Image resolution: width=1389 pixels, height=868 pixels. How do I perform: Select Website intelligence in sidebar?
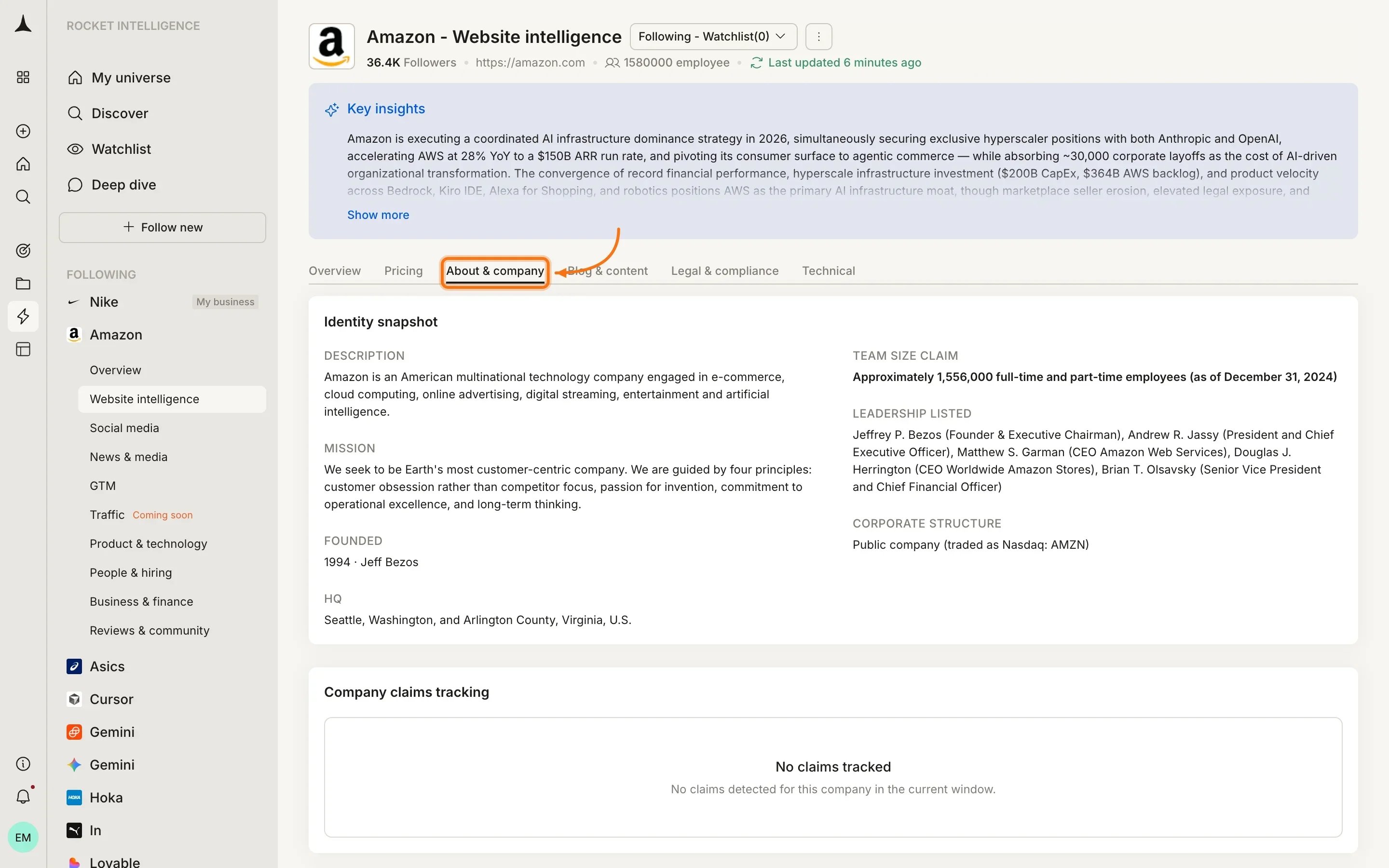pos(172,399)
